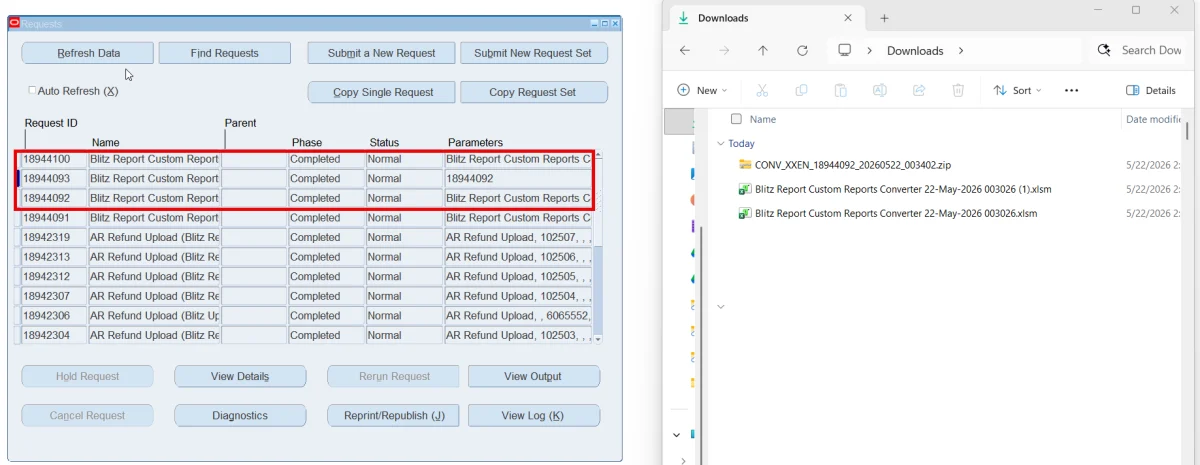The height and width of the screenshot is (465, 1200).
Task: Click the Copy Request Set button
Action: coord(533,92)
